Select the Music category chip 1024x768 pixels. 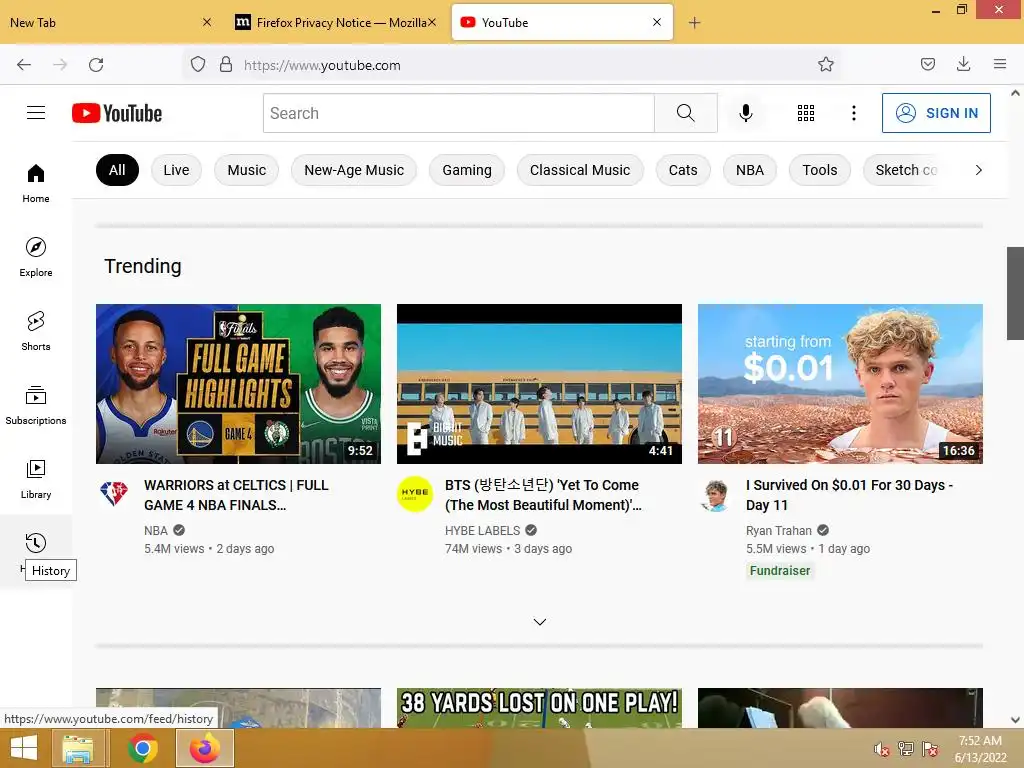[246, 170]
